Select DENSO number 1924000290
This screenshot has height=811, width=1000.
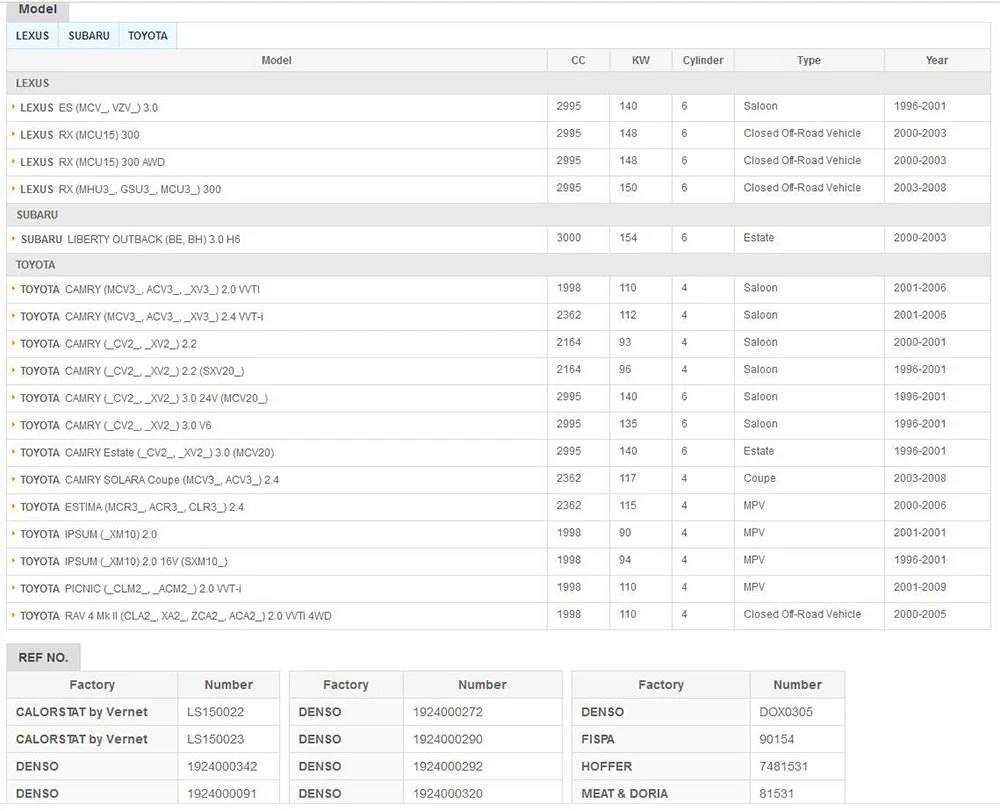click(x=448, y=740)
